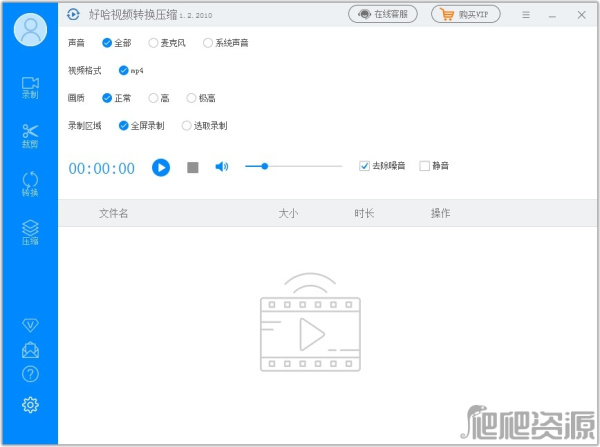600x447 pixels.
Task: Select 正常 normal picture quality
Action: point(117,98)
